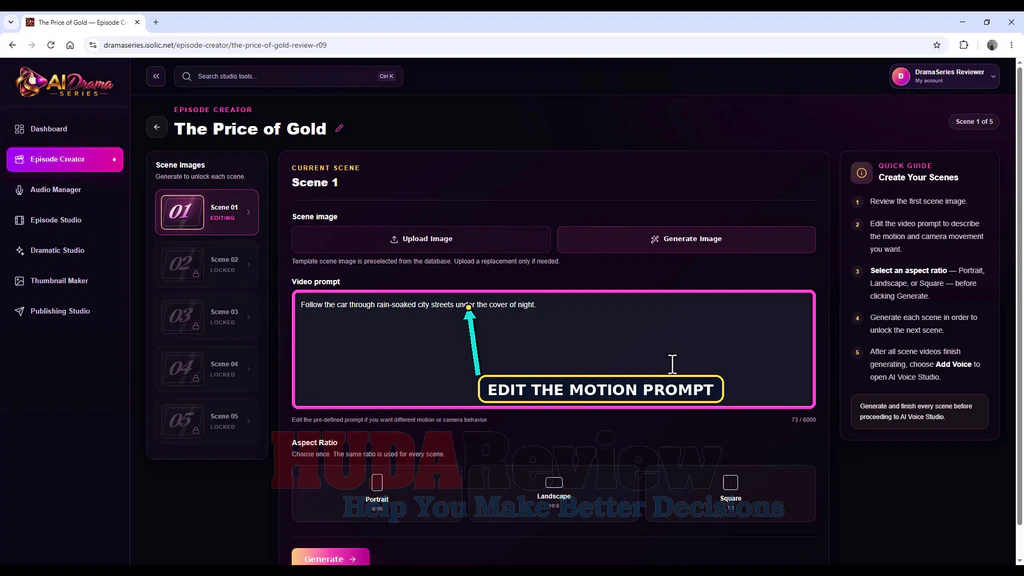Screen dimensions: 1024x576
Task: Open a new browser tab
Action: click(x=155, y=22)
